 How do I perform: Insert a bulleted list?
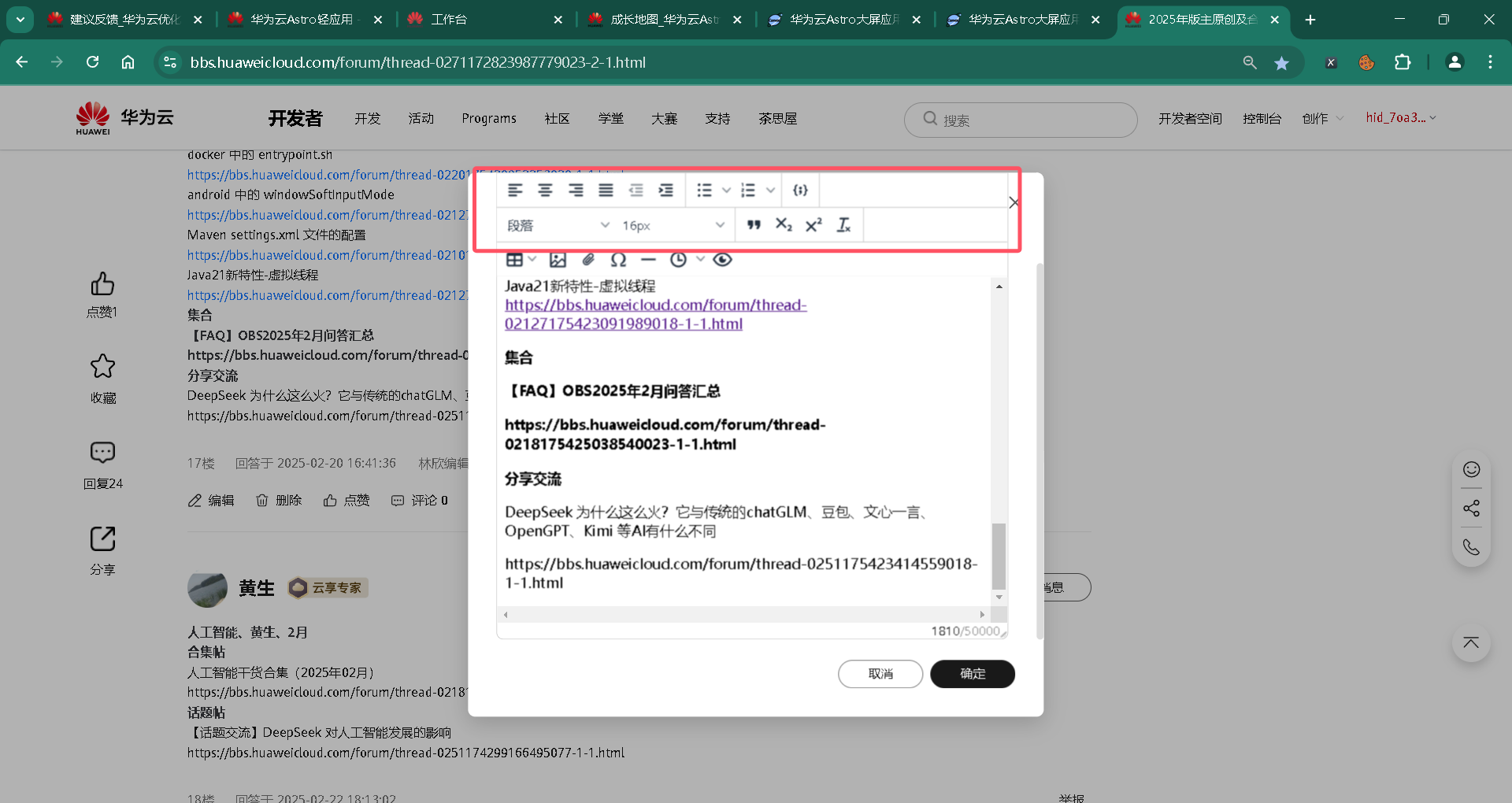(704, 190)
